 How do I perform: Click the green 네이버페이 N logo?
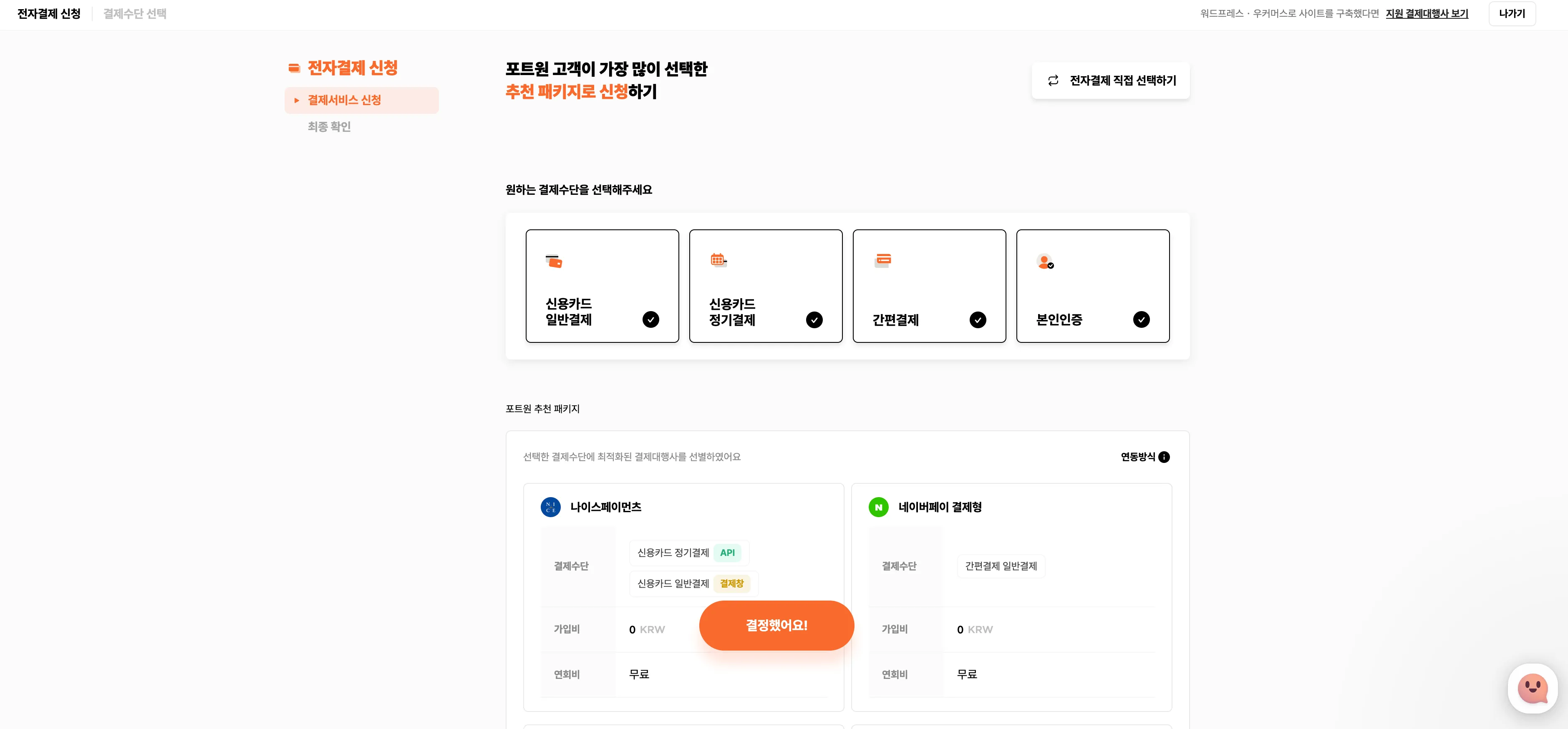(x=878, y=507)
